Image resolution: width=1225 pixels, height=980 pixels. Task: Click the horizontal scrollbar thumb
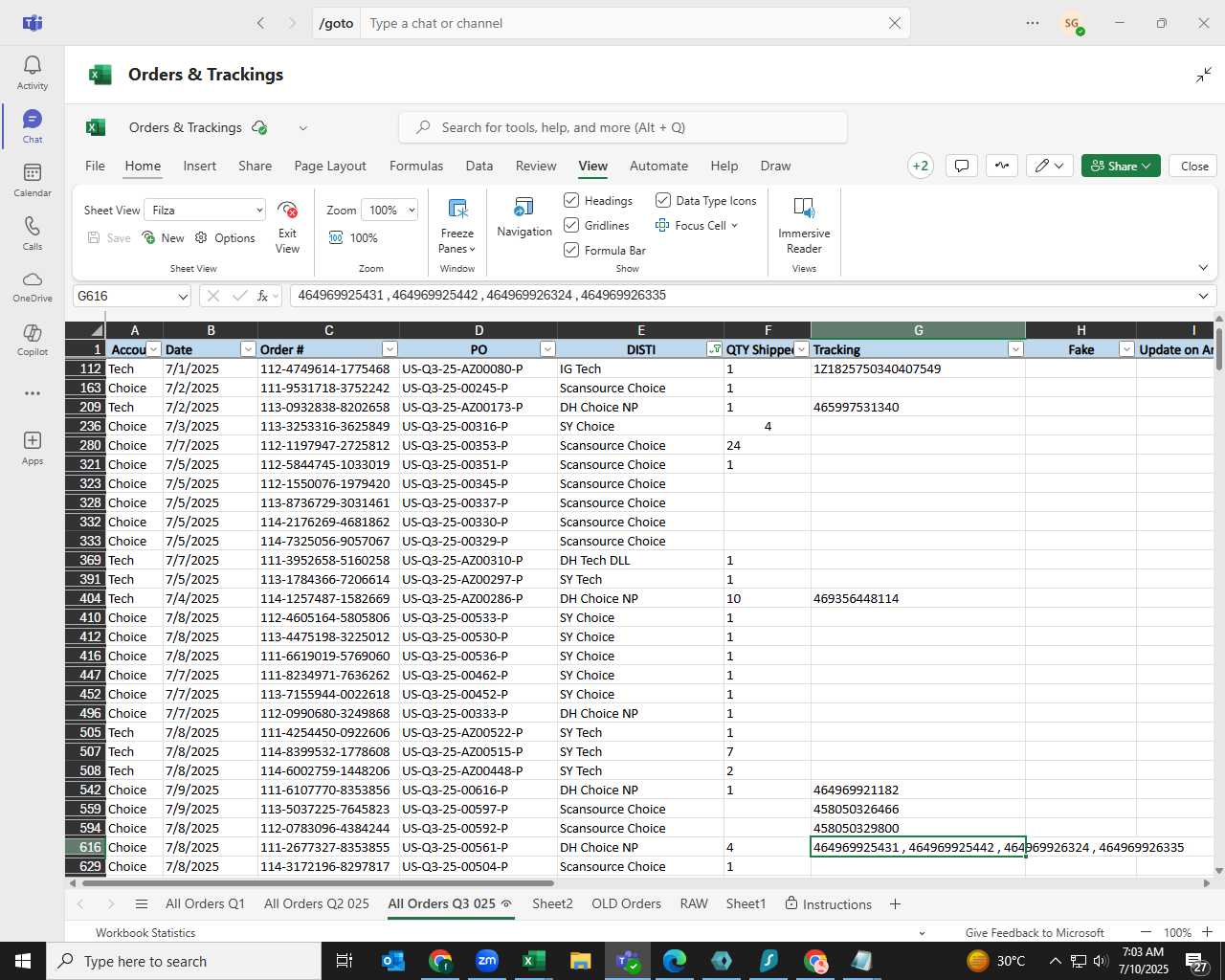click(x=317, y=882)
